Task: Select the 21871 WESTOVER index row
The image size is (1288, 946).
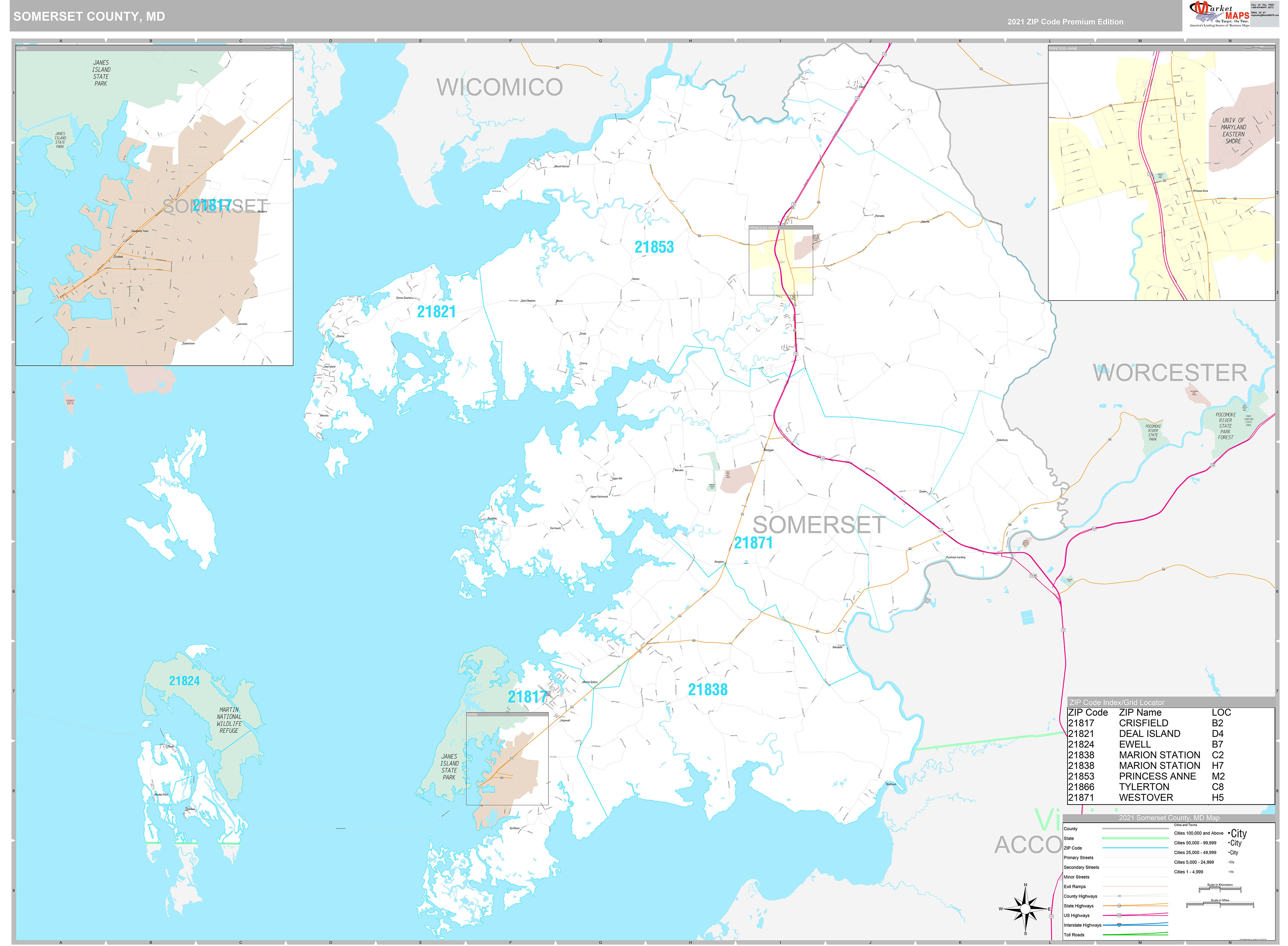Action: point(1170,797)
